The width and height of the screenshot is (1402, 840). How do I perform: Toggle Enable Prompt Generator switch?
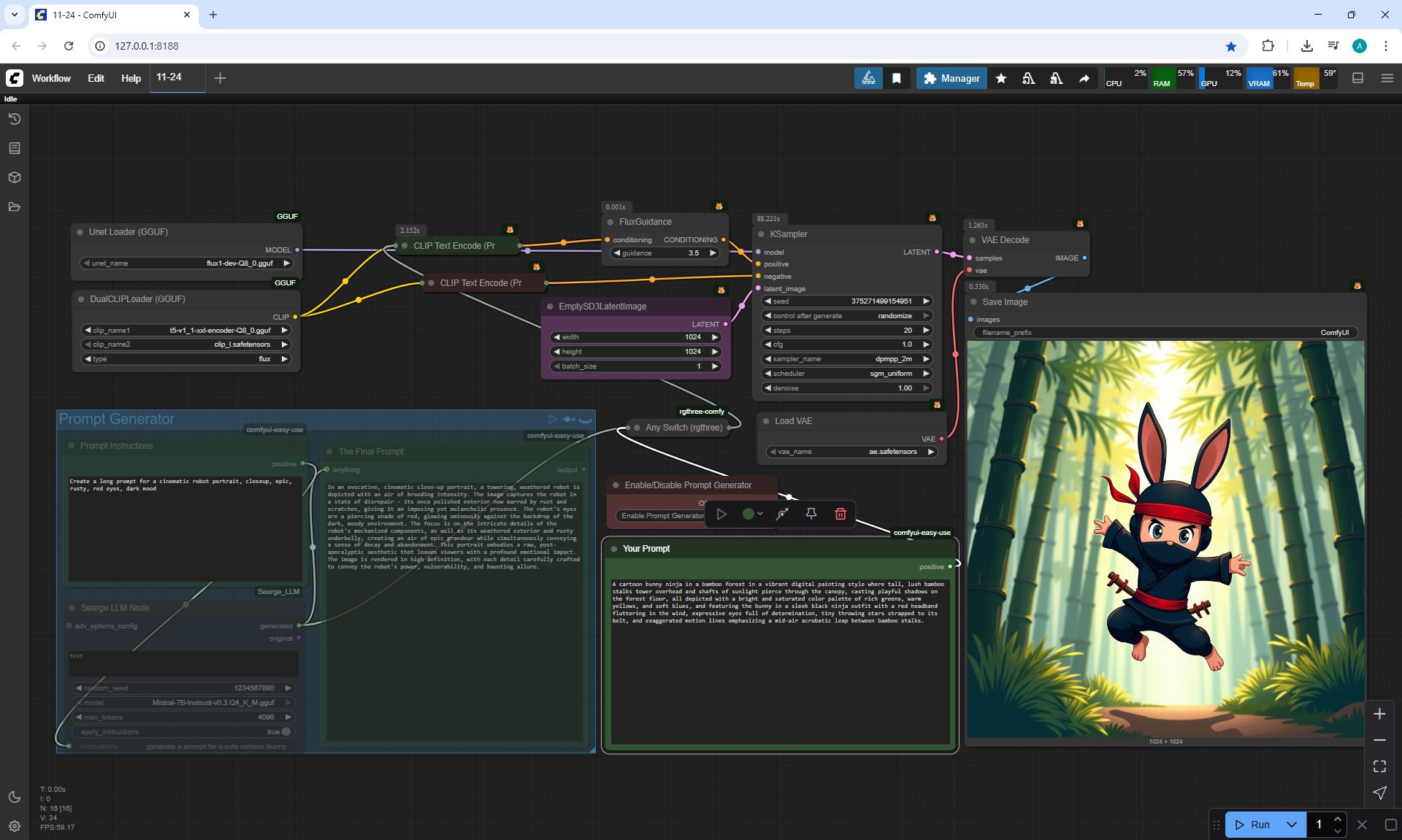click(x=662, y=515)
